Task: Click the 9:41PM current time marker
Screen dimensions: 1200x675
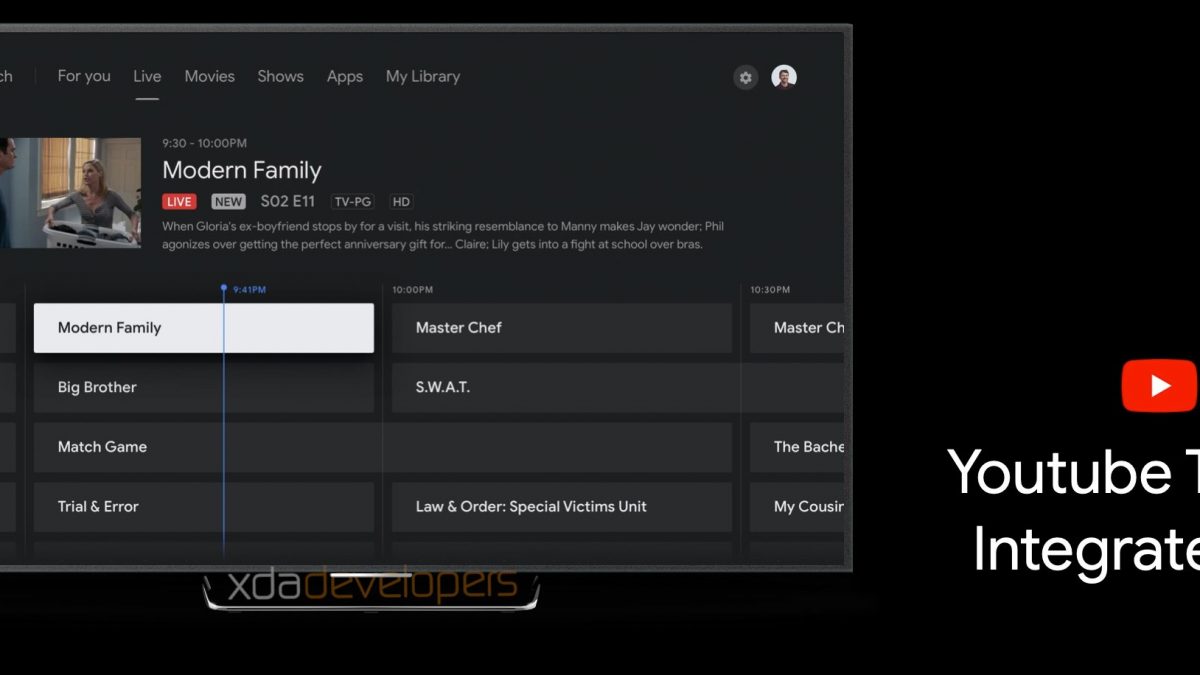Action: 245,289
